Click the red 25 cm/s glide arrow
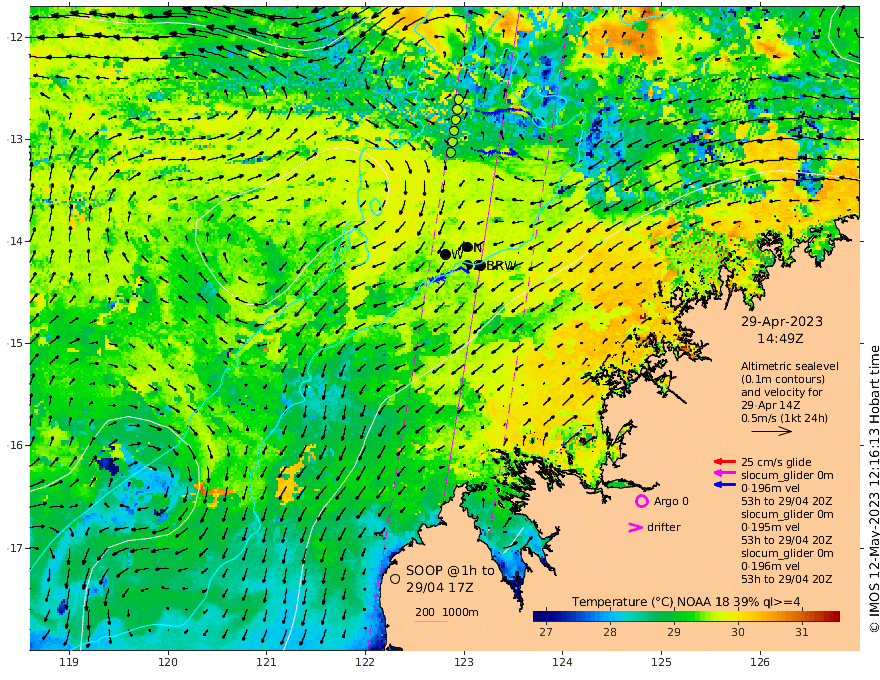 click(725, 462)
